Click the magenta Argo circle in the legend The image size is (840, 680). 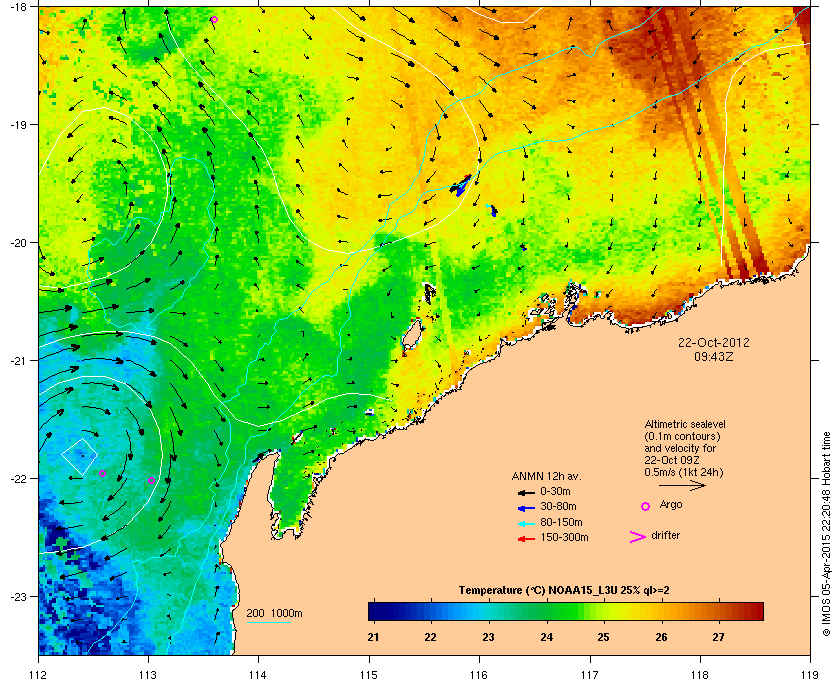(646, 506)
